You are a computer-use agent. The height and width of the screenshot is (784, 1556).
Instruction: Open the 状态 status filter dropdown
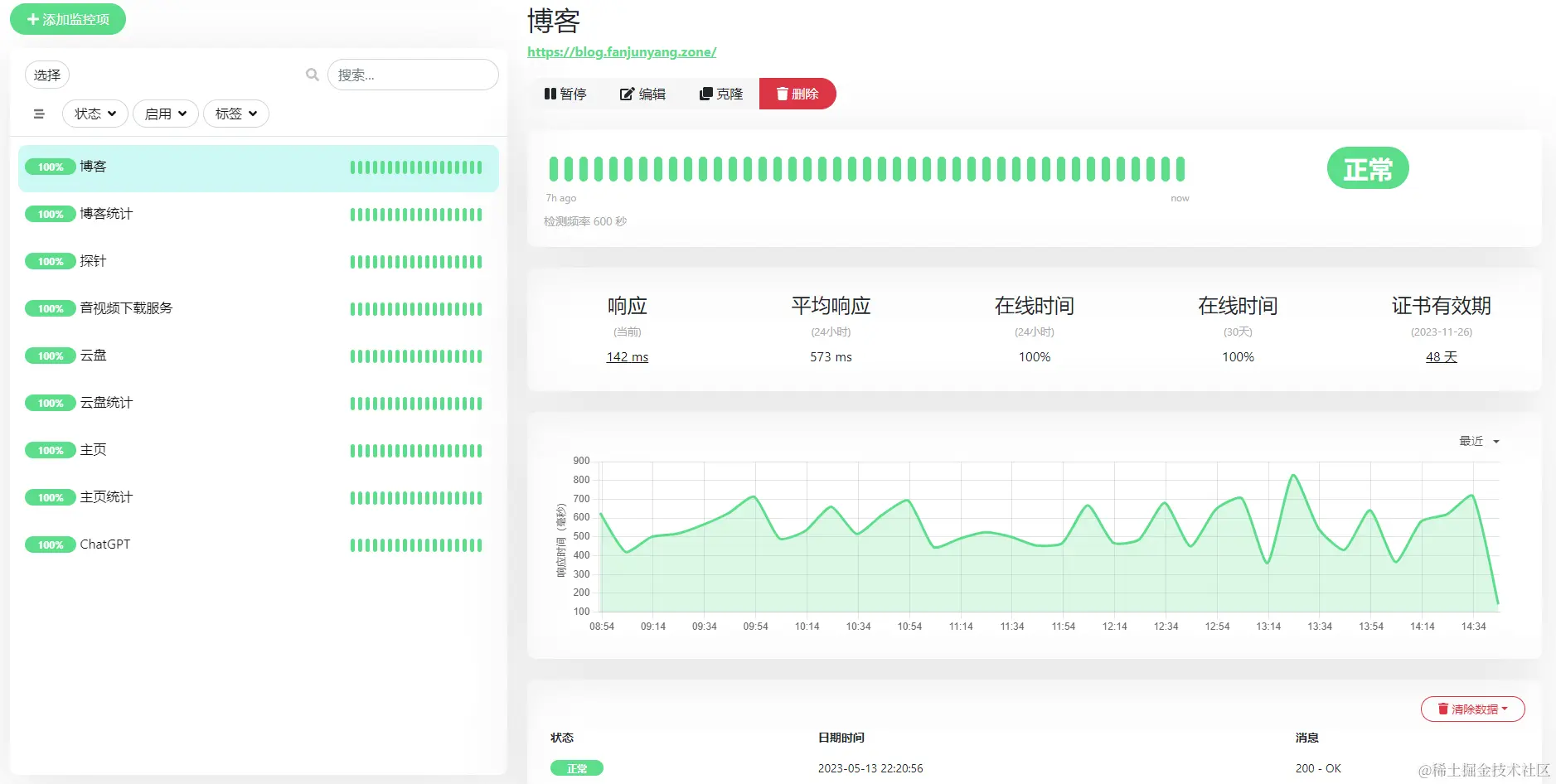point(95,114)
